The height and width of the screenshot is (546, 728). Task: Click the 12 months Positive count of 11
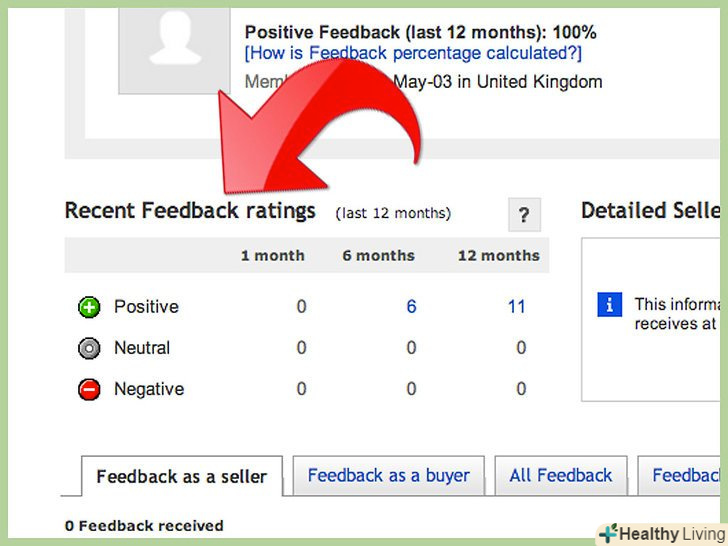[516, 307]
